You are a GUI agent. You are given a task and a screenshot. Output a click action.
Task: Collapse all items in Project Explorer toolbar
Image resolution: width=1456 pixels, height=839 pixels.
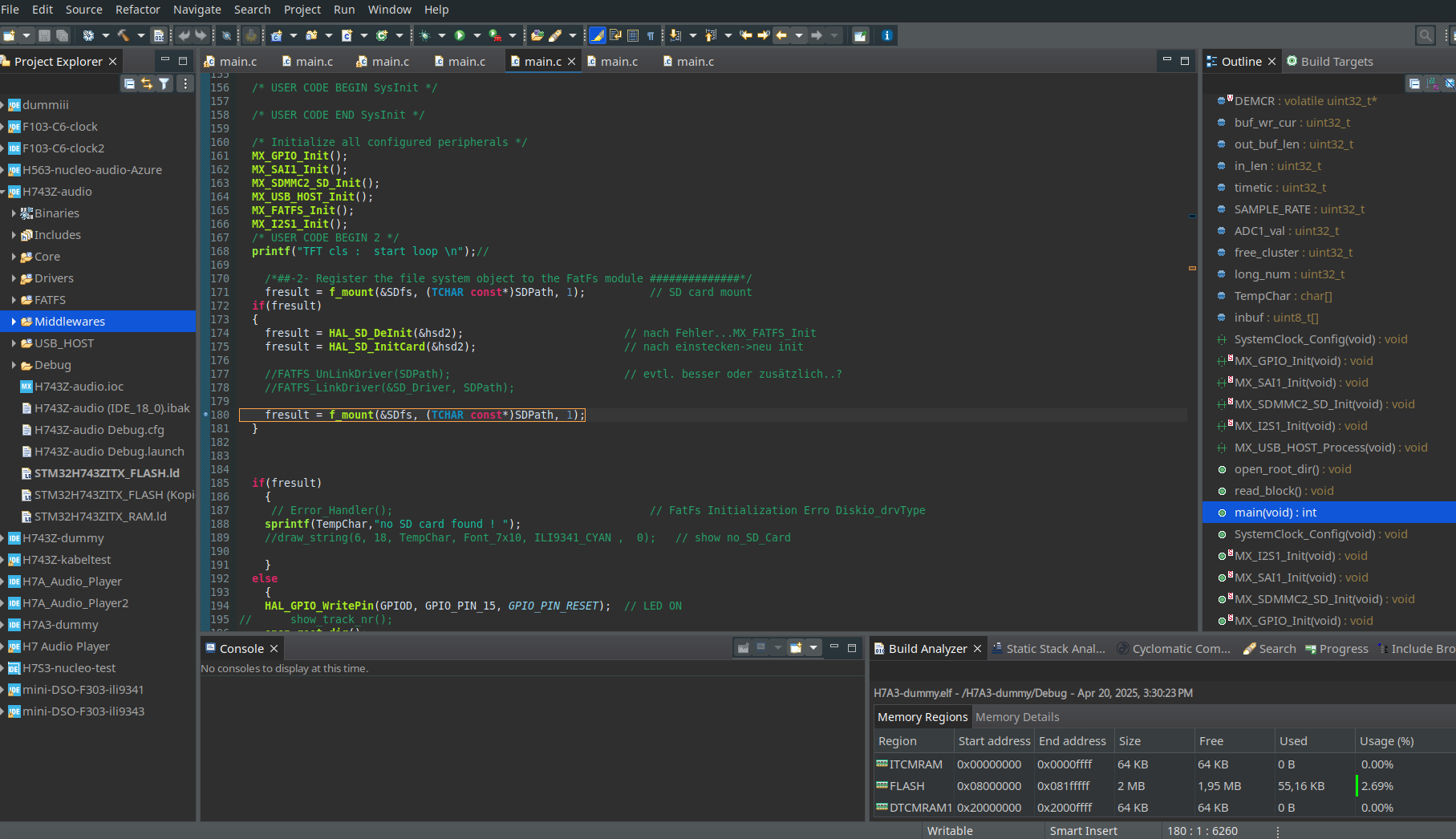[128, 83]
